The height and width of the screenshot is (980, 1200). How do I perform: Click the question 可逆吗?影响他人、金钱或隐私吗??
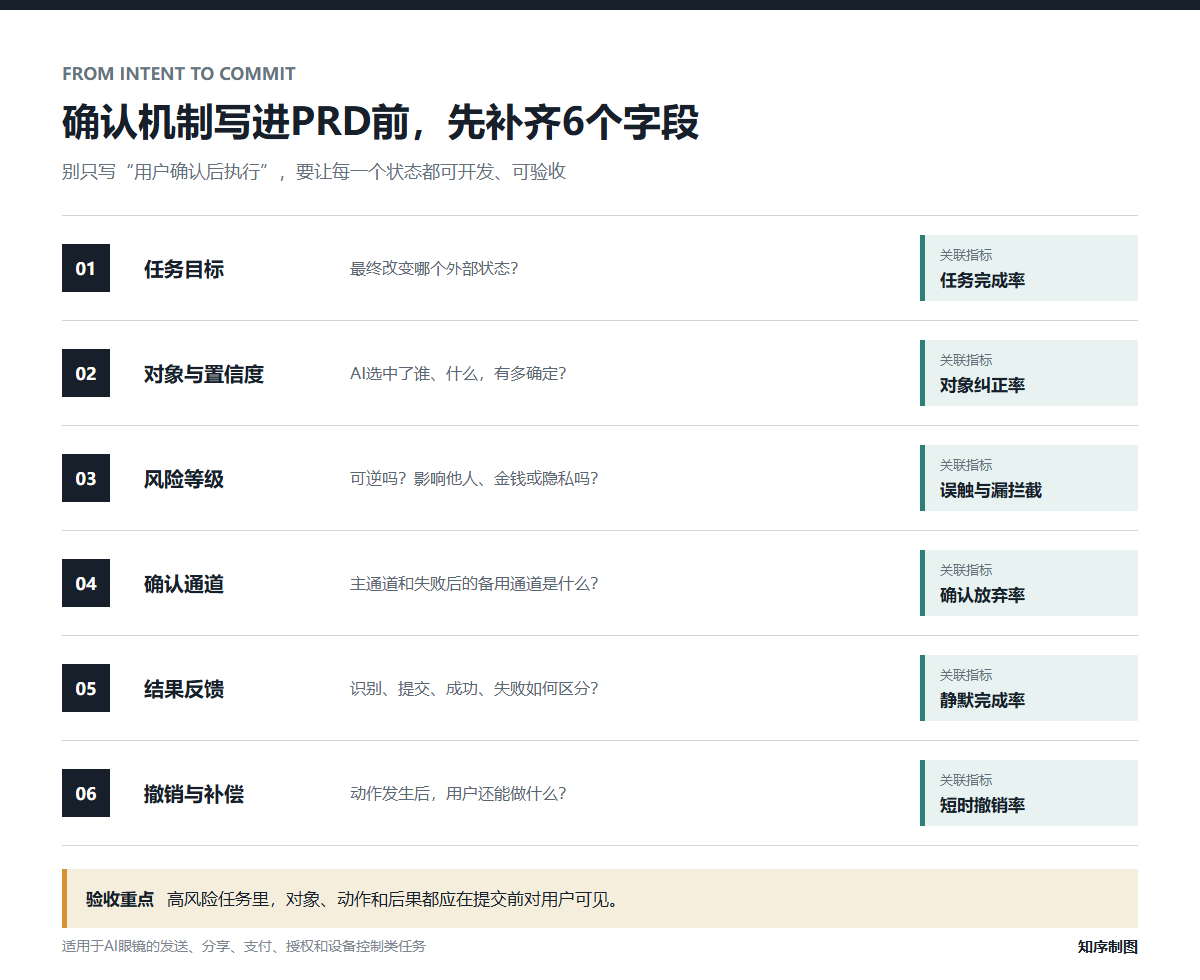click(474, 479)
